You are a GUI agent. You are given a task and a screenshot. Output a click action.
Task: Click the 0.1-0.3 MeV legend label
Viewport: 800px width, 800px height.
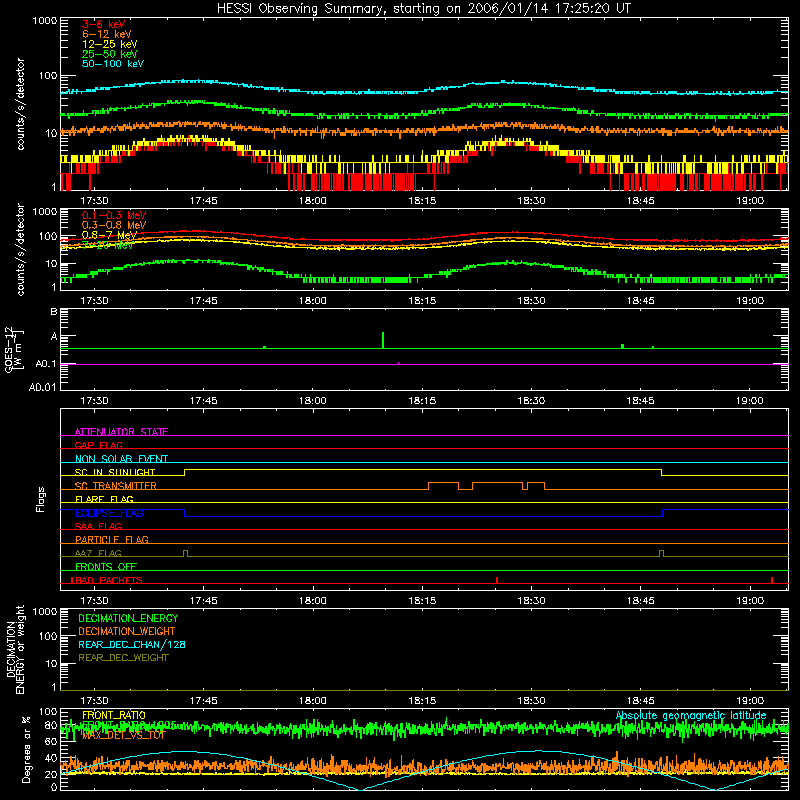click(x=114, y=215)
